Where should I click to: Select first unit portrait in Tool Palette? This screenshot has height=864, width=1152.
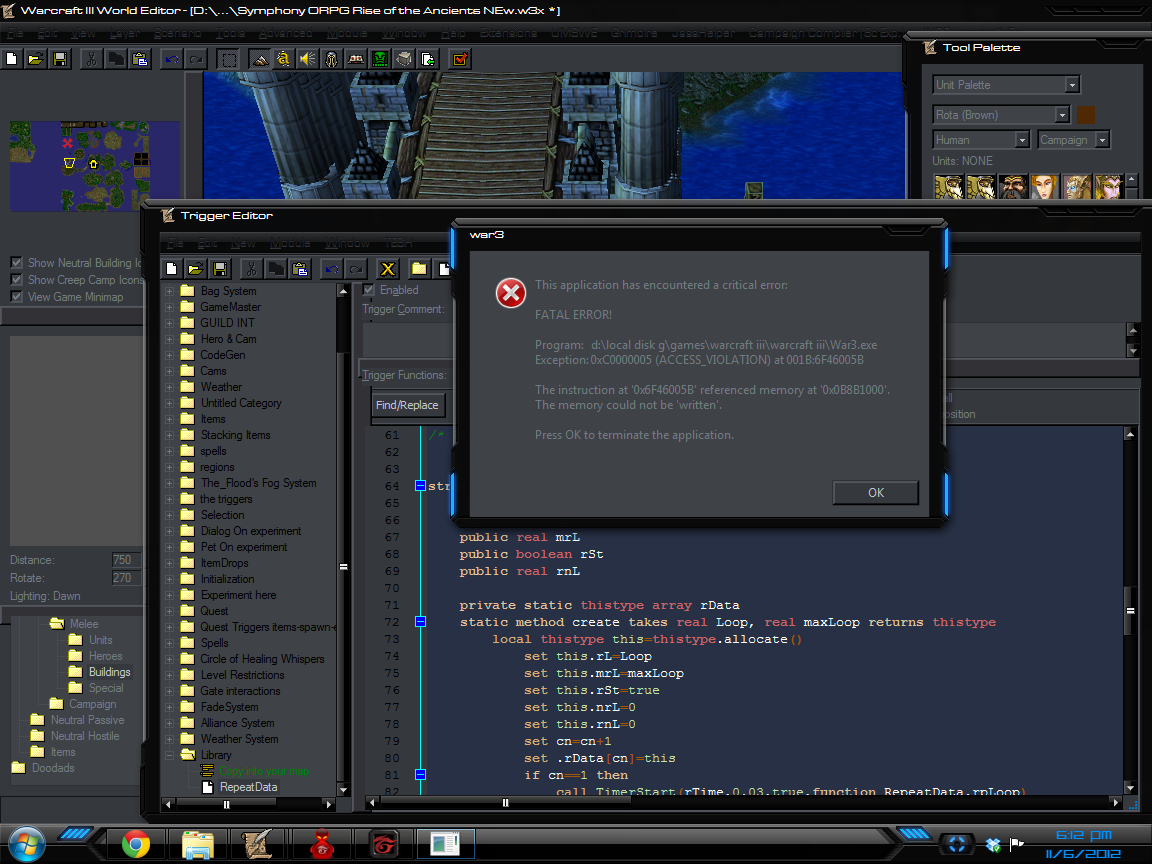948,187
